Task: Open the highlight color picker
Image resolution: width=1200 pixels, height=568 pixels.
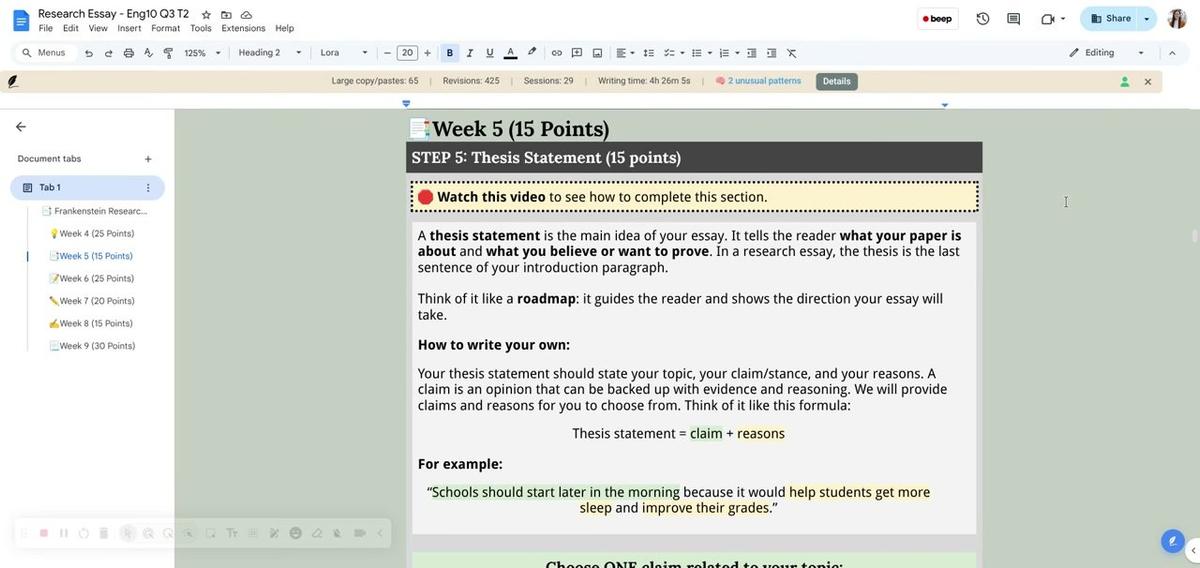Action: coord(532,53)
